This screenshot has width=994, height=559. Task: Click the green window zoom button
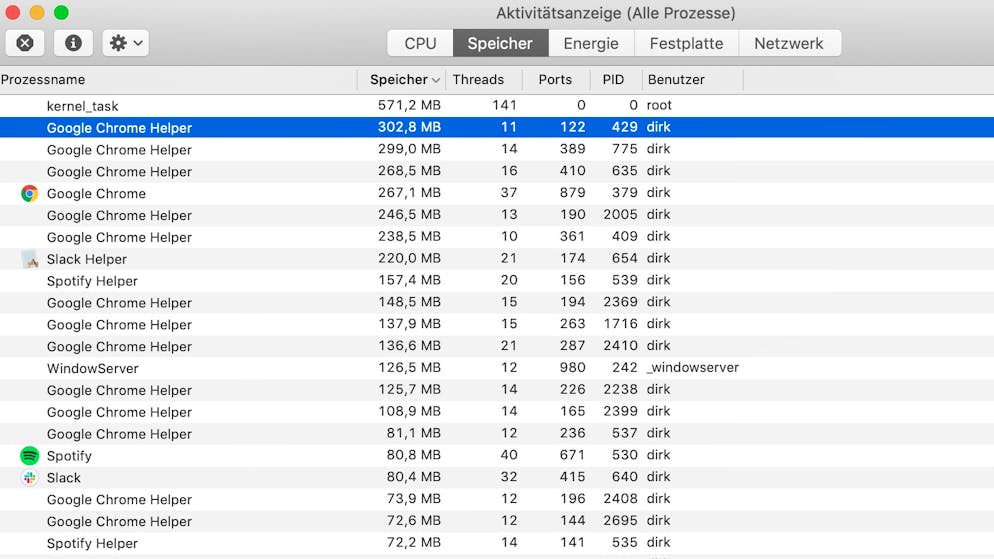[x=61, y=12]
